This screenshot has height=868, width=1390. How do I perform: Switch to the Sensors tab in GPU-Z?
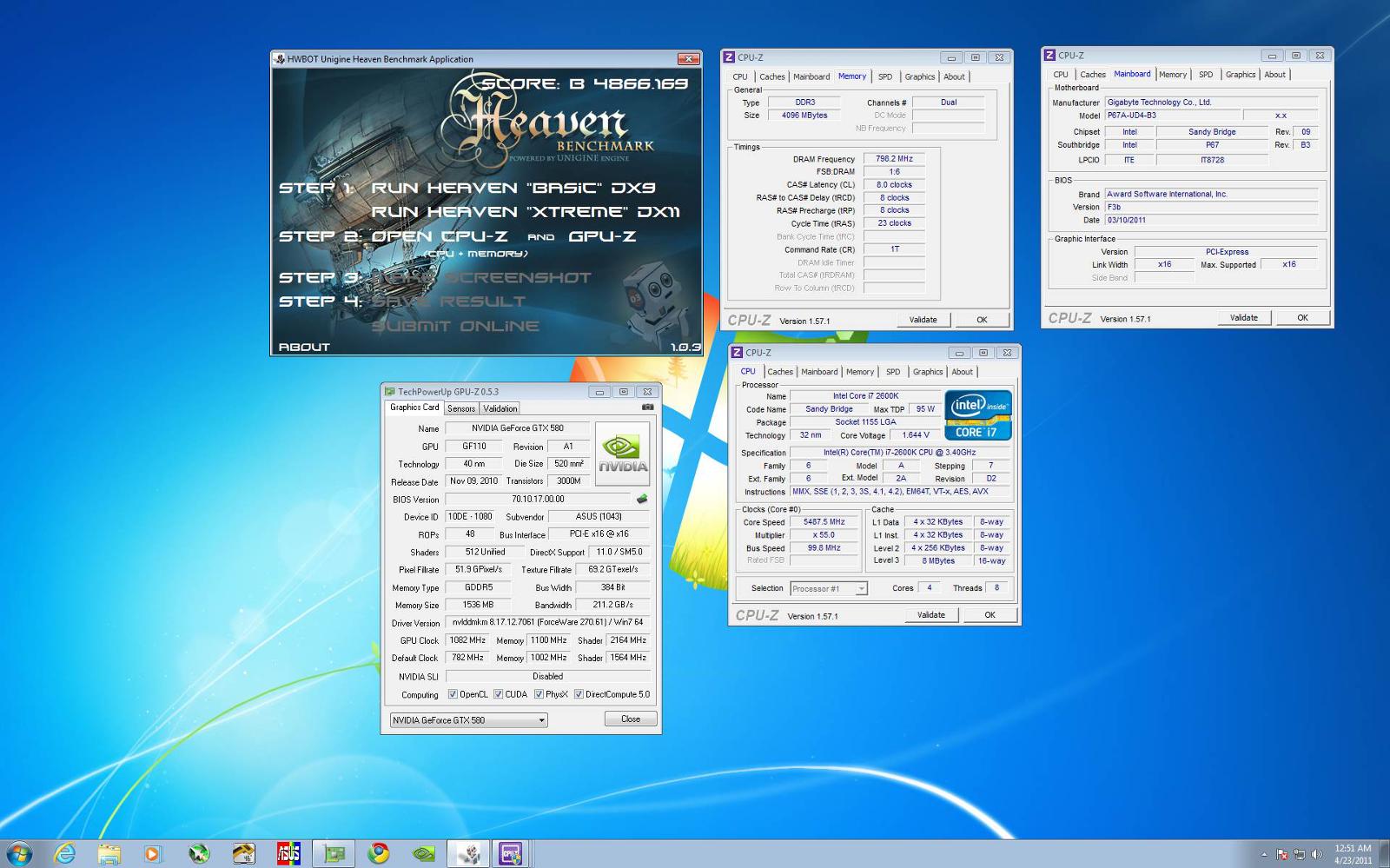[x=461, y=408]
